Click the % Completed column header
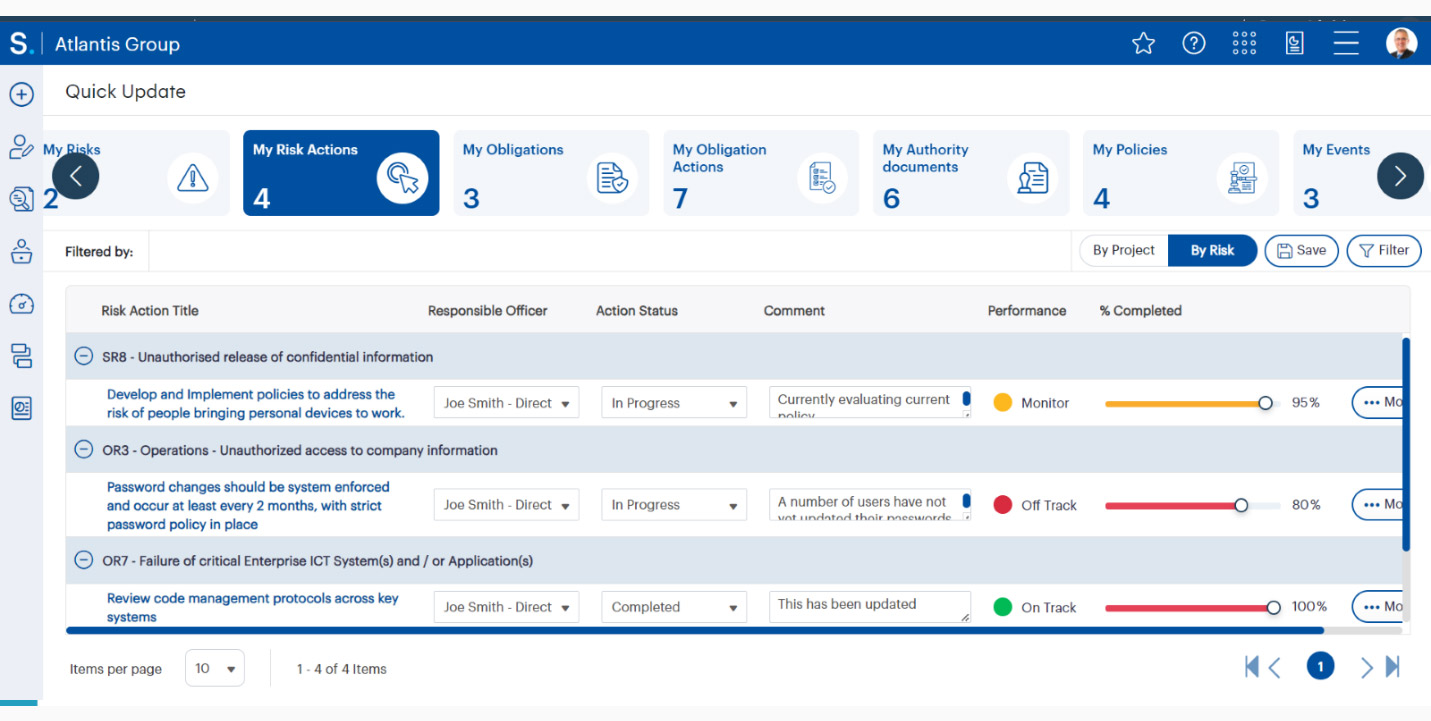Image resolution: width=1431 pixels, height=721 pixels. click(x=1140, y=311)
